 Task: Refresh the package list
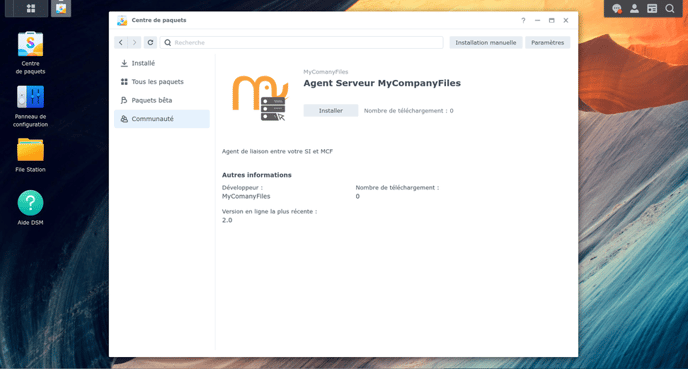click(150, 43)
